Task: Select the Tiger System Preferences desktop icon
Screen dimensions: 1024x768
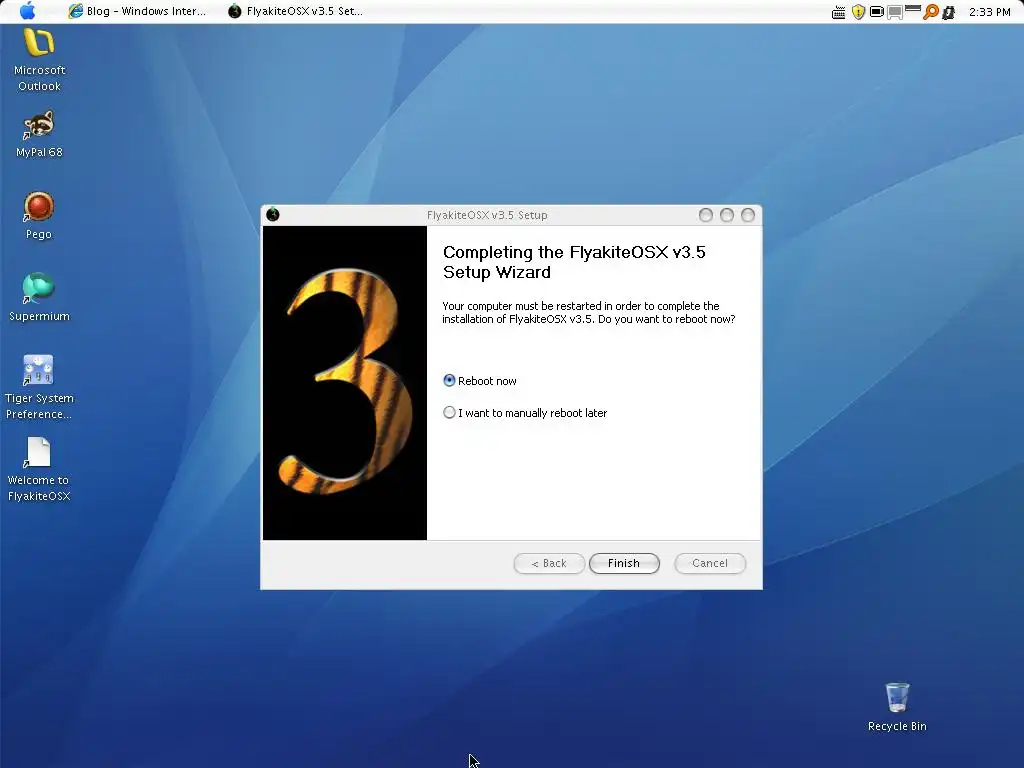Action: coord(39,388)
